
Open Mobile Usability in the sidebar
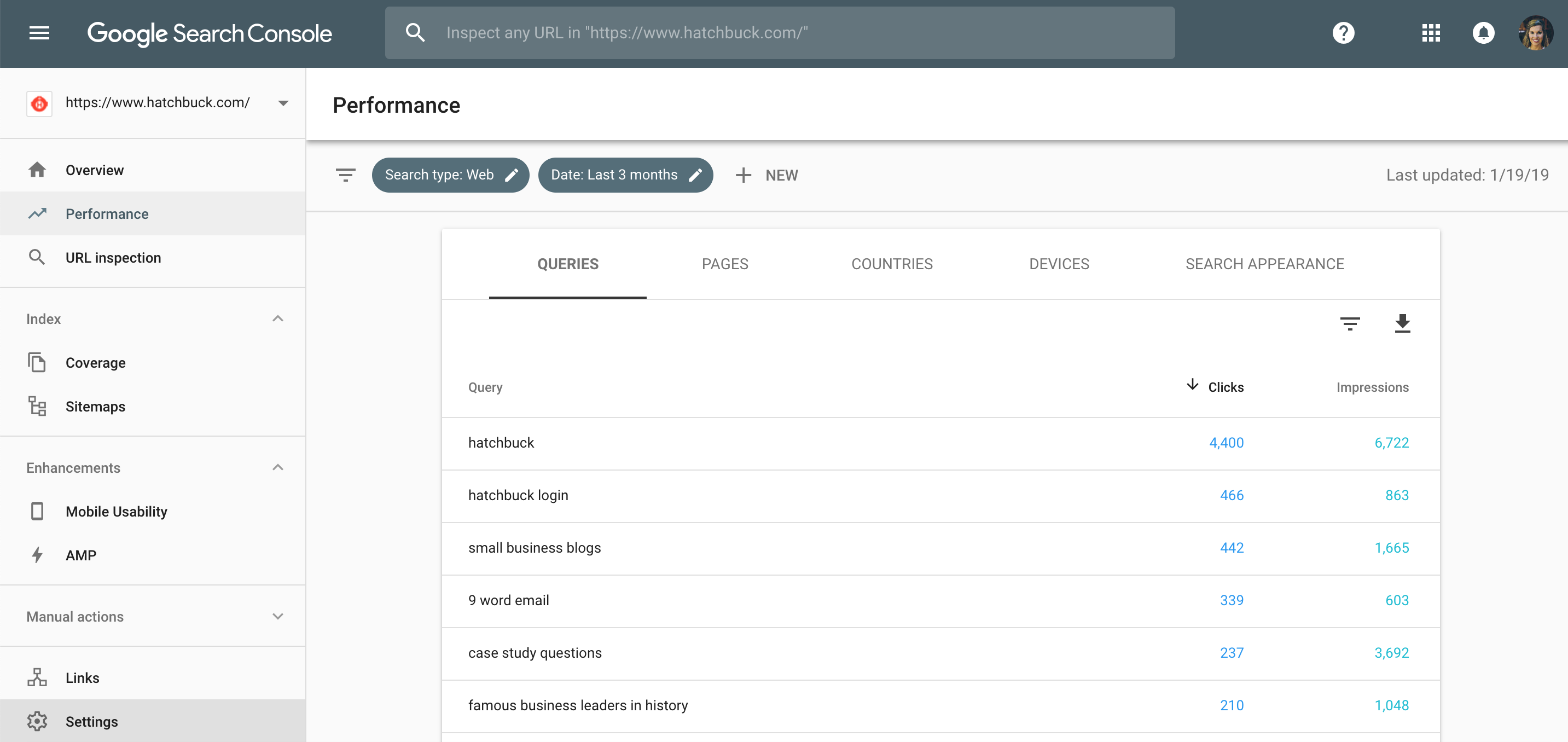click(153, 511)
